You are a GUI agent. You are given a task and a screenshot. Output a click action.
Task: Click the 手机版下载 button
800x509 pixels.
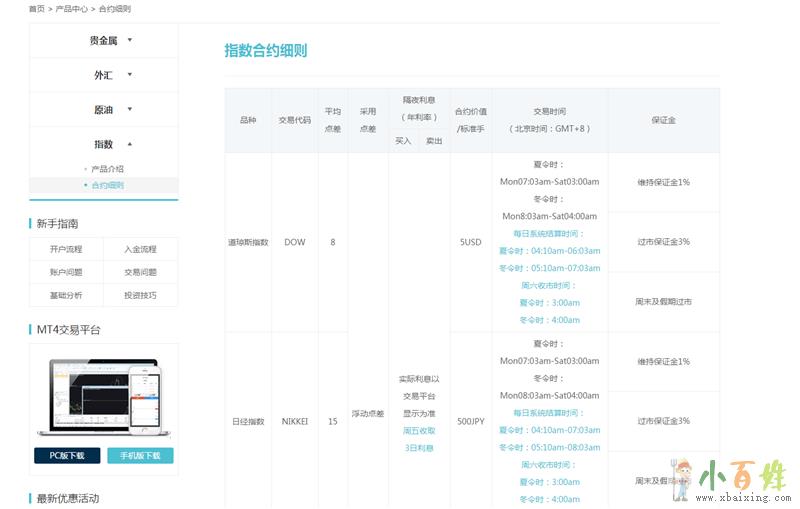[x=140, y=456]
